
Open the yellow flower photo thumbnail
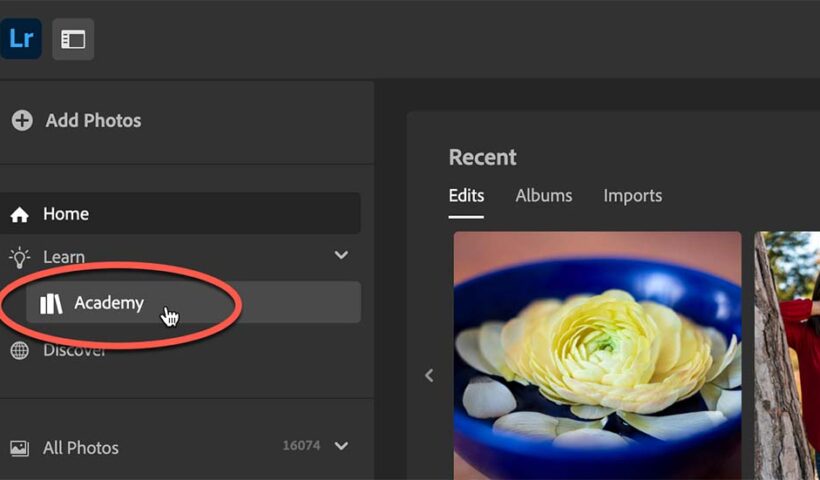[597, 355]
